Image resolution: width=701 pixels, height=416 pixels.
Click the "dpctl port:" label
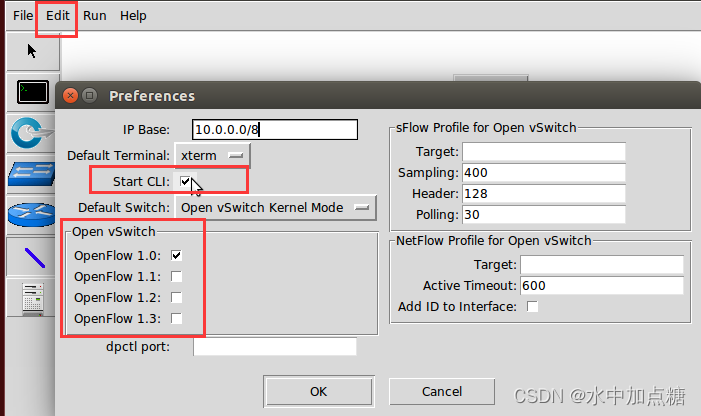(138, 347)
